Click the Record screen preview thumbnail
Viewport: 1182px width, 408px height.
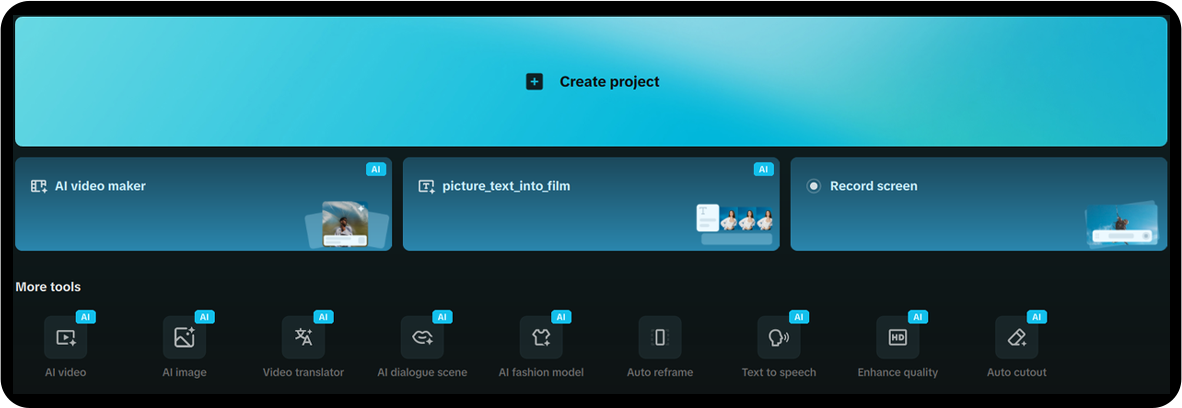(1122, 224)
